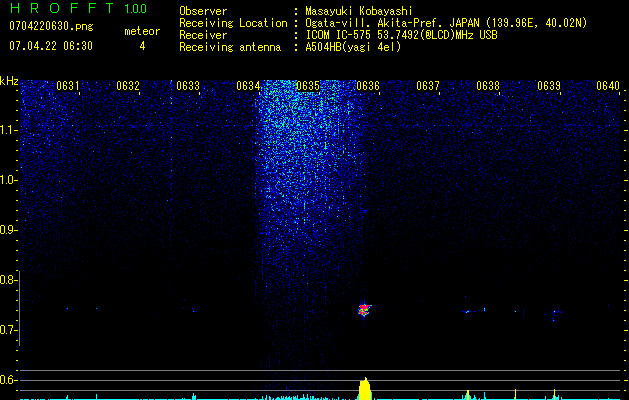Click the red meteor echo near 0636
Viewport: 629px width, 400px height.
(x=364, y=310)
